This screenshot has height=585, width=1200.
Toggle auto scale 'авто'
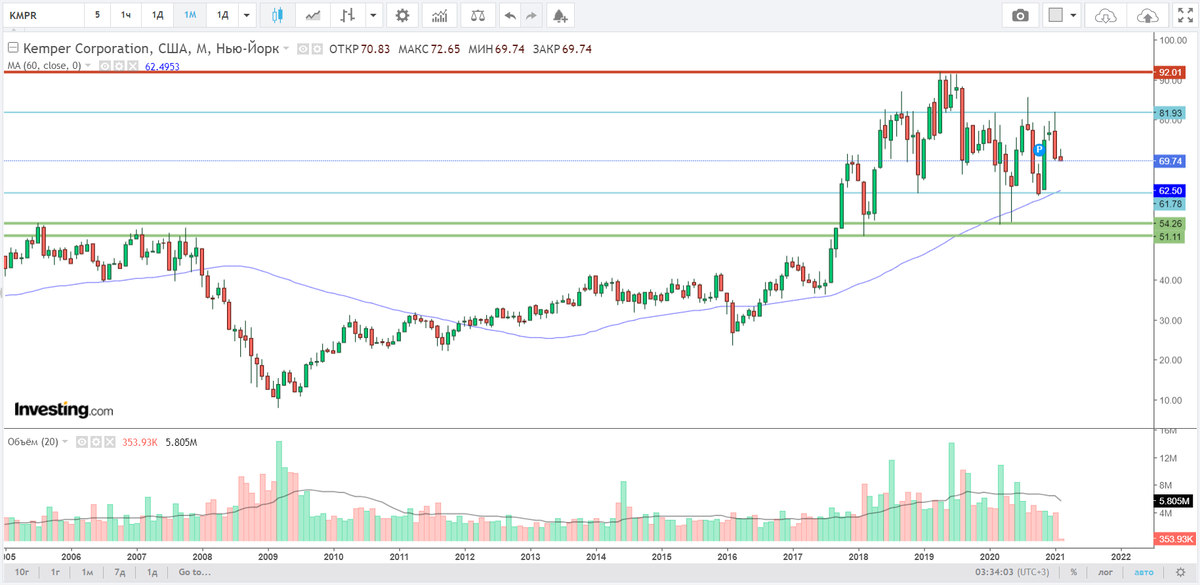pyautogui.click(x=1143, y=572)
